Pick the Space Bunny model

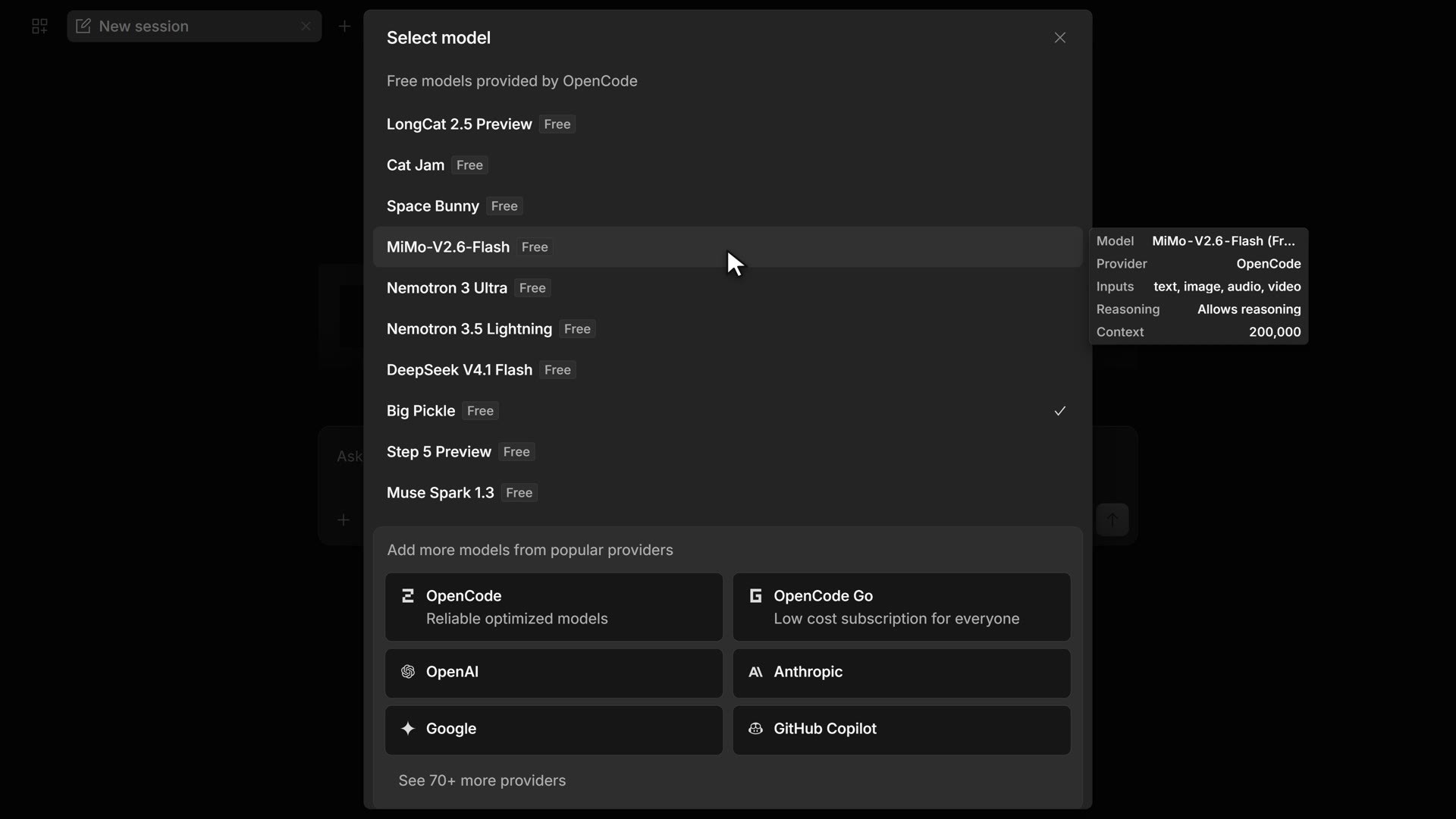point(727,206)
